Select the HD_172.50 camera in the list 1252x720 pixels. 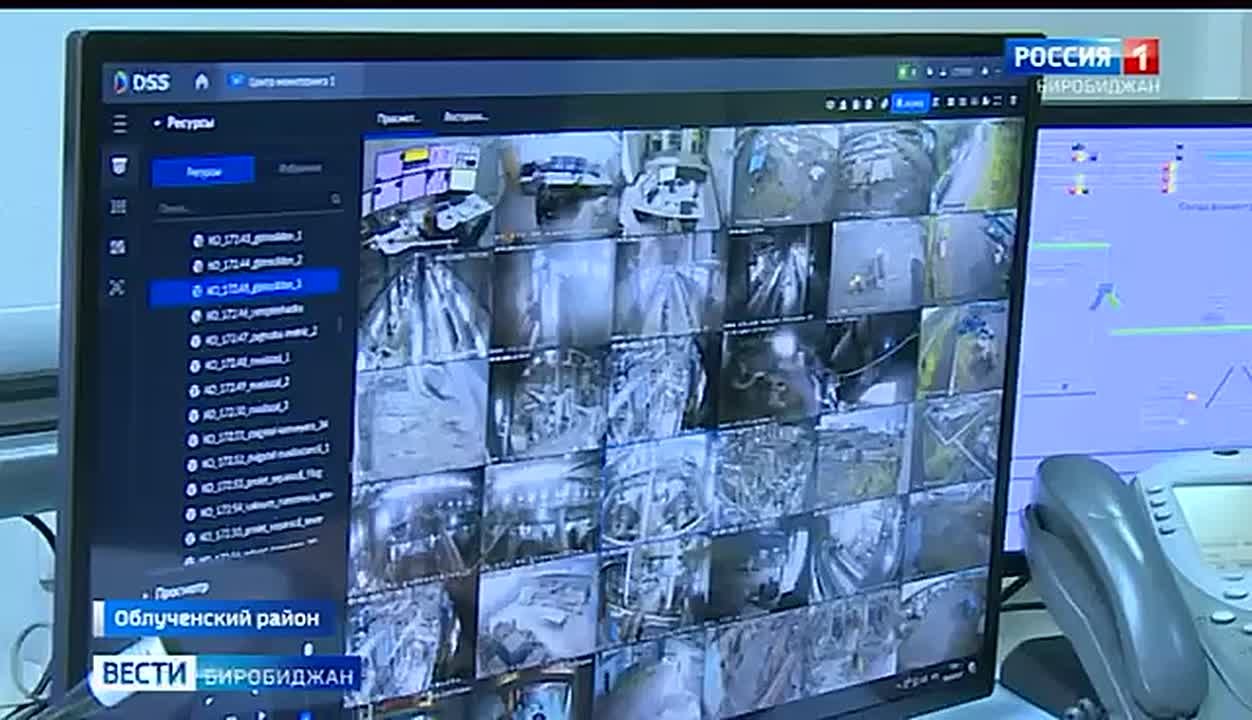(x=238, y=411)
